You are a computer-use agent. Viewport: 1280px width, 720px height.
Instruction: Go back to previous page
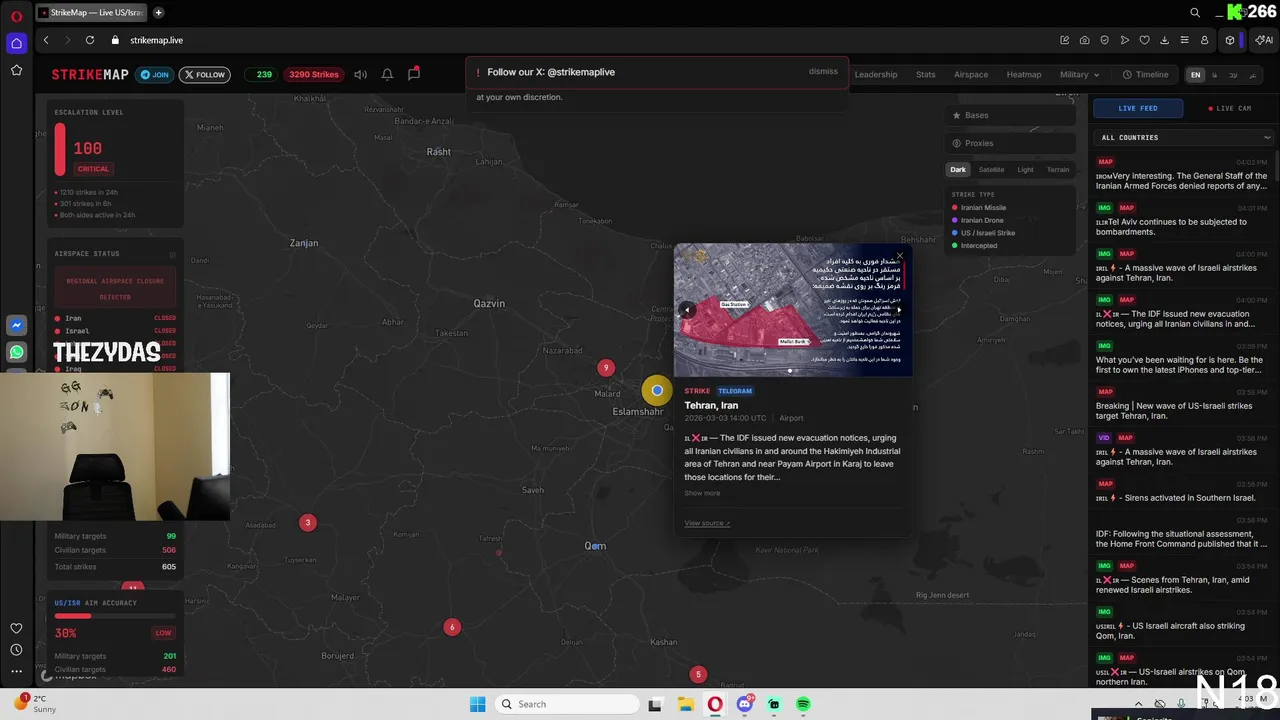click(x=46, y=40)
